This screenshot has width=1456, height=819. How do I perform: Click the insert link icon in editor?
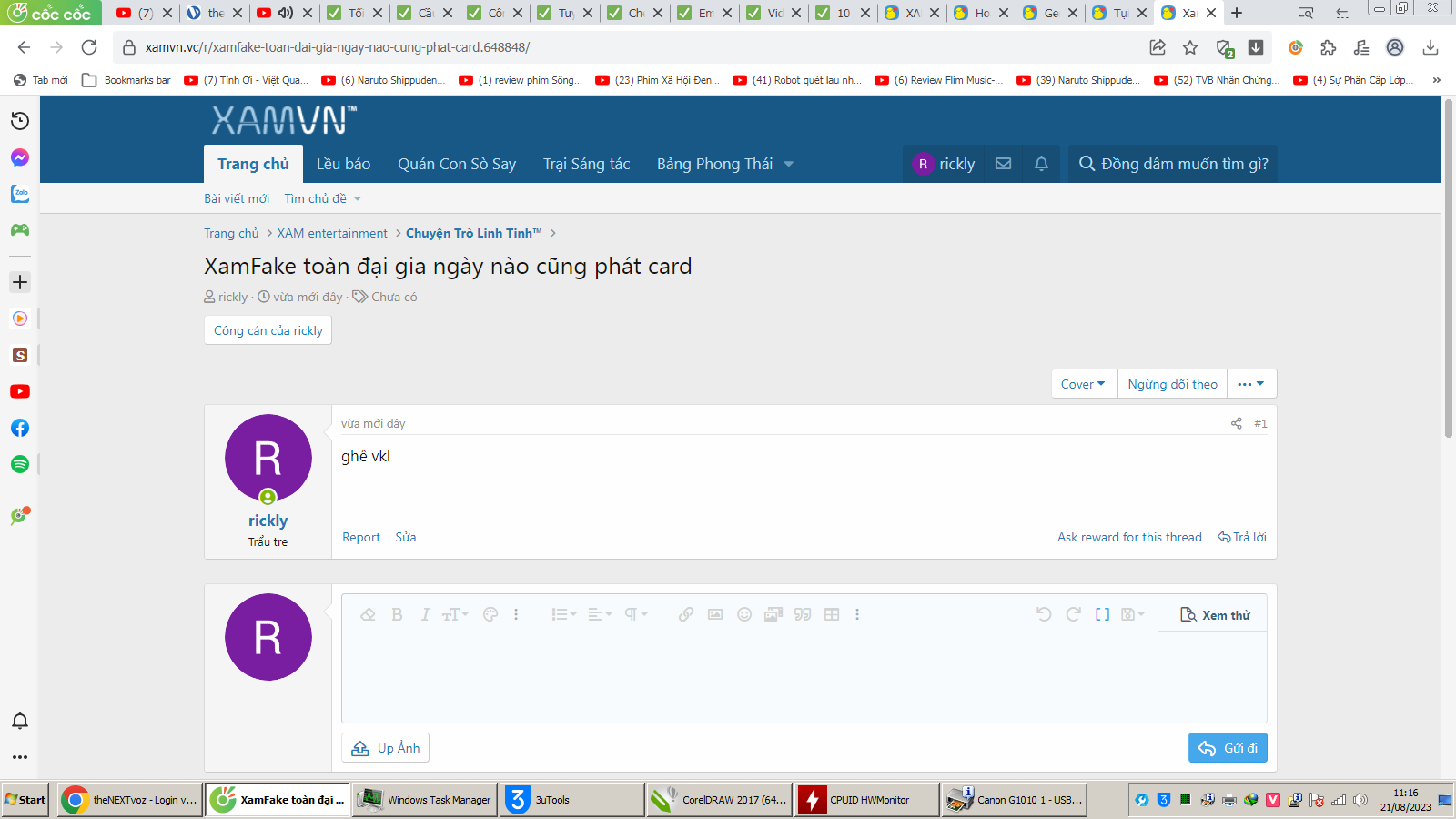pyautogui.click(x=686, y=614)
